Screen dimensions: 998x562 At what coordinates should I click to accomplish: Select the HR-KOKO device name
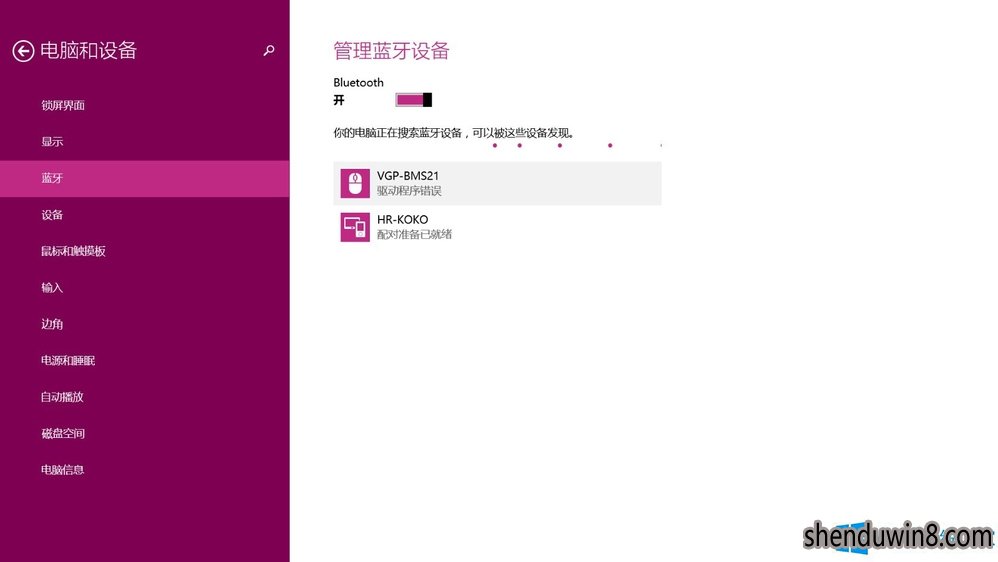tap(402, 220)
